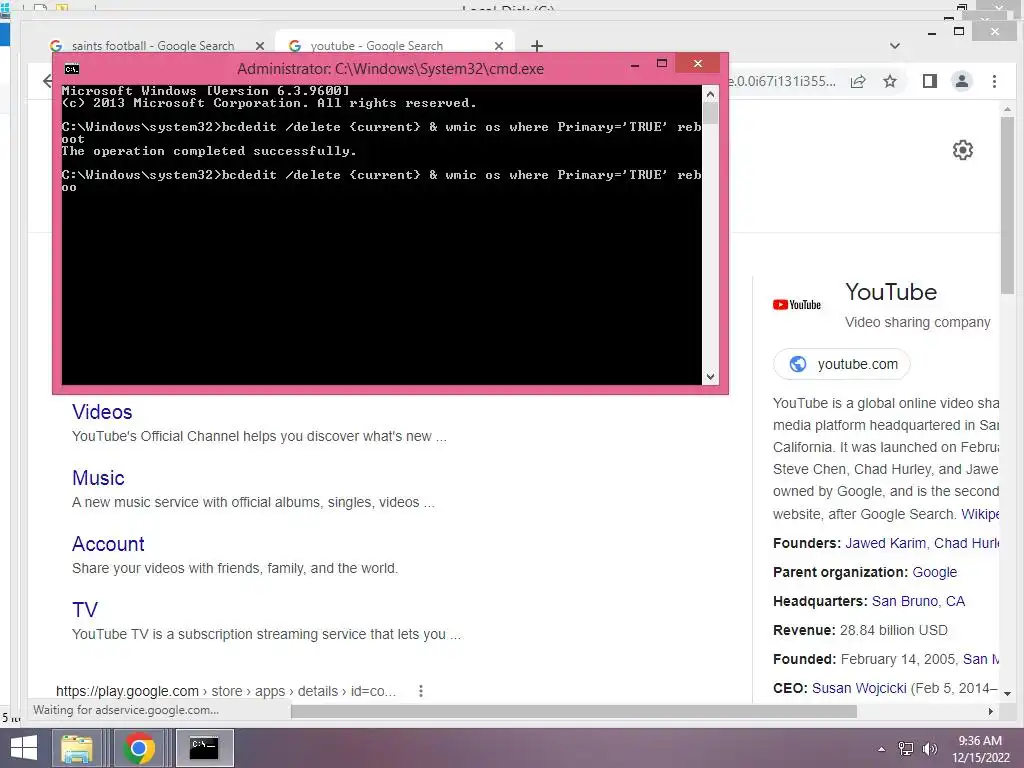Viewport: 1024px width, 768px height.
Task: Minimize the cmd.exe window
Action: tap(634, 64)
